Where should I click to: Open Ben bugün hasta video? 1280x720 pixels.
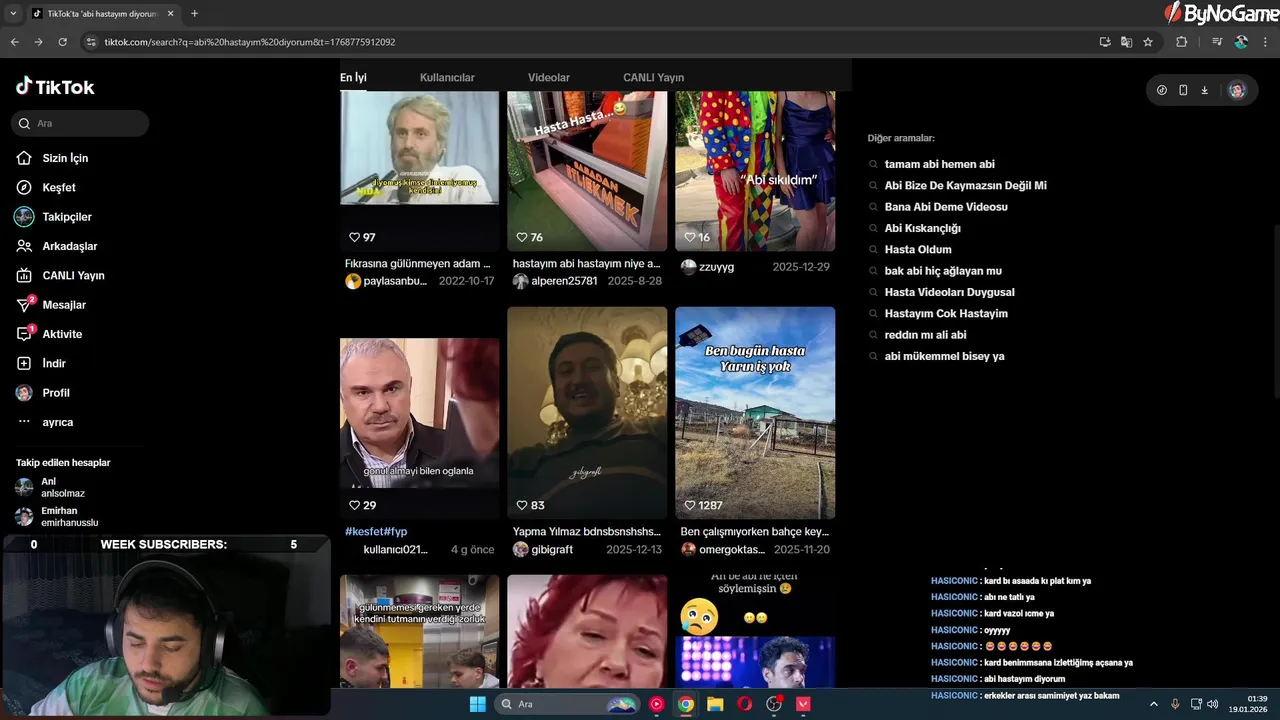[x=755, y=413]
